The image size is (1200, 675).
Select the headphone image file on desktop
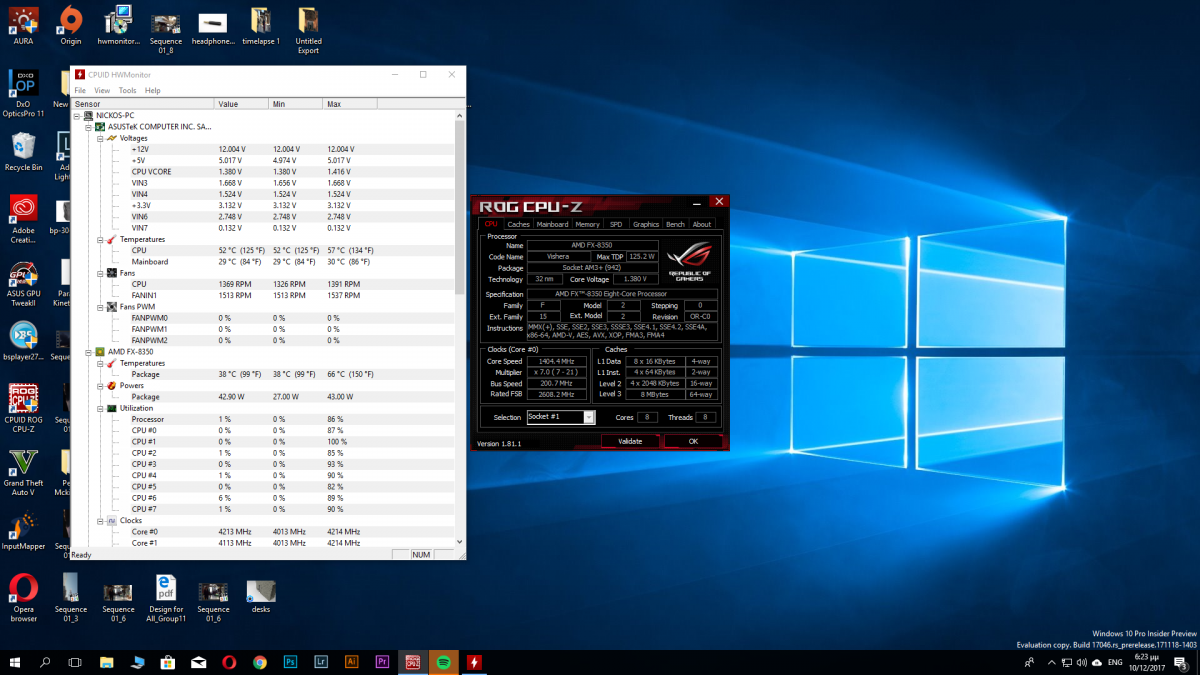213,29
